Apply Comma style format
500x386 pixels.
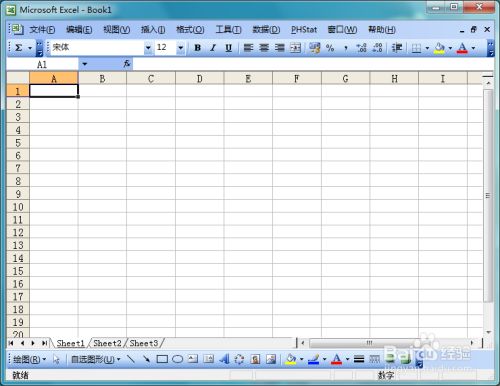[346, 48]
